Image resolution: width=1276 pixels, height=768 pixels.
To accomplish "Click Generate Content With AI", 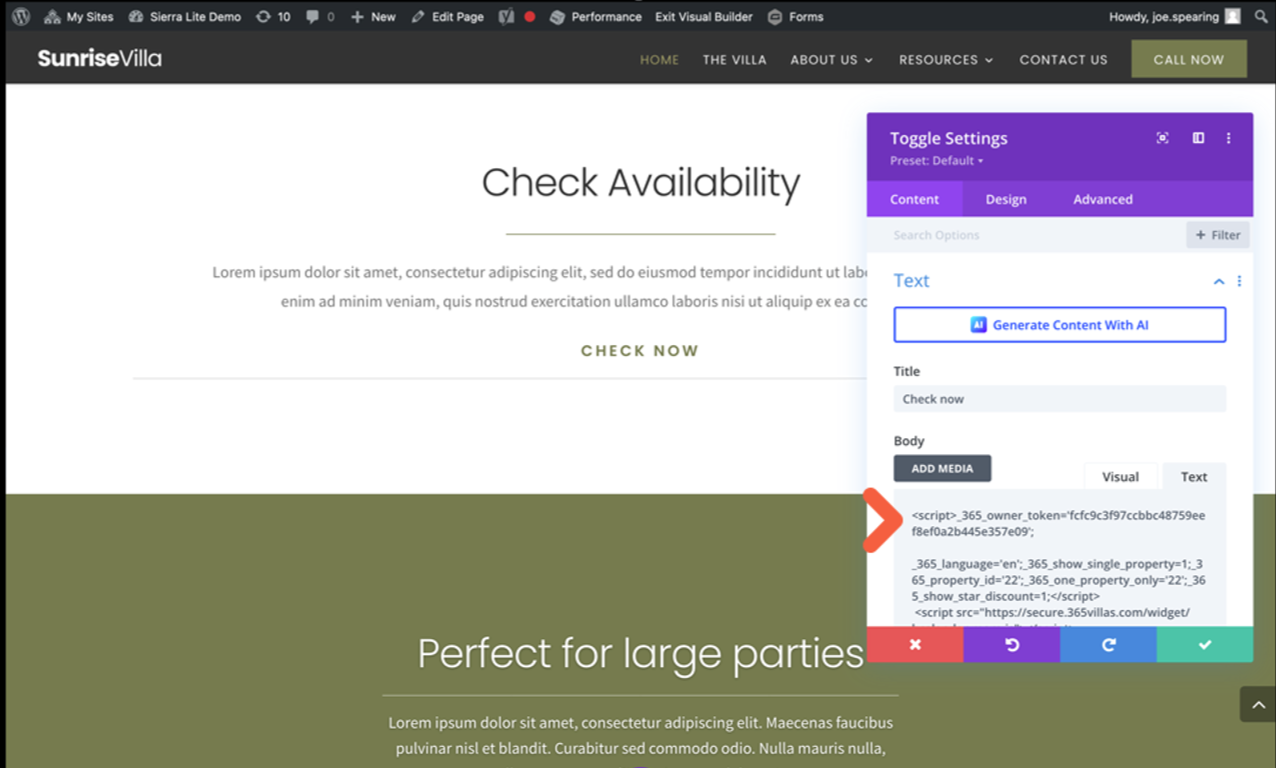I will pyautogui.click(x=1060, y=325).
